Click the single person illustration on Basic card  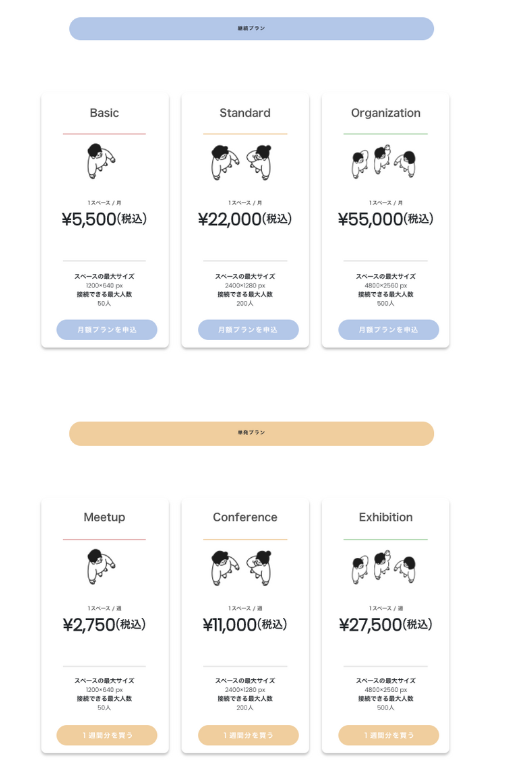point(101,161)
